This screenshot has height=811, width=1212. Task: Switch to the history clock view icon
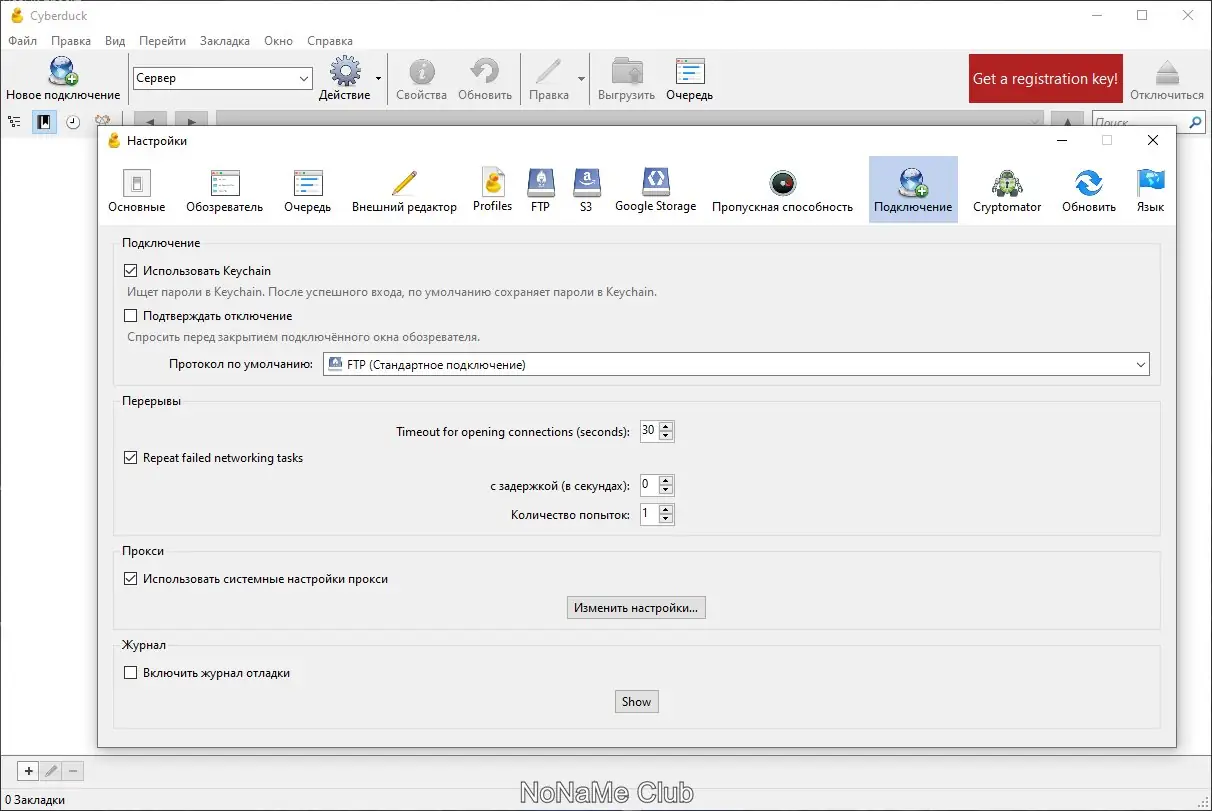point(73,122)
